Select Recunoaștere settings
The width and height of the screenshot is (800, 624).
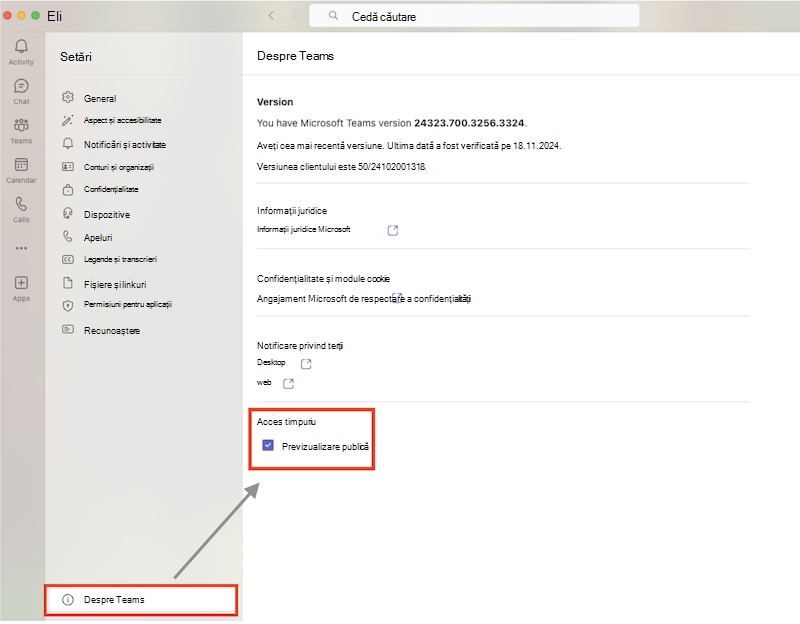click(x=112, y=331)
